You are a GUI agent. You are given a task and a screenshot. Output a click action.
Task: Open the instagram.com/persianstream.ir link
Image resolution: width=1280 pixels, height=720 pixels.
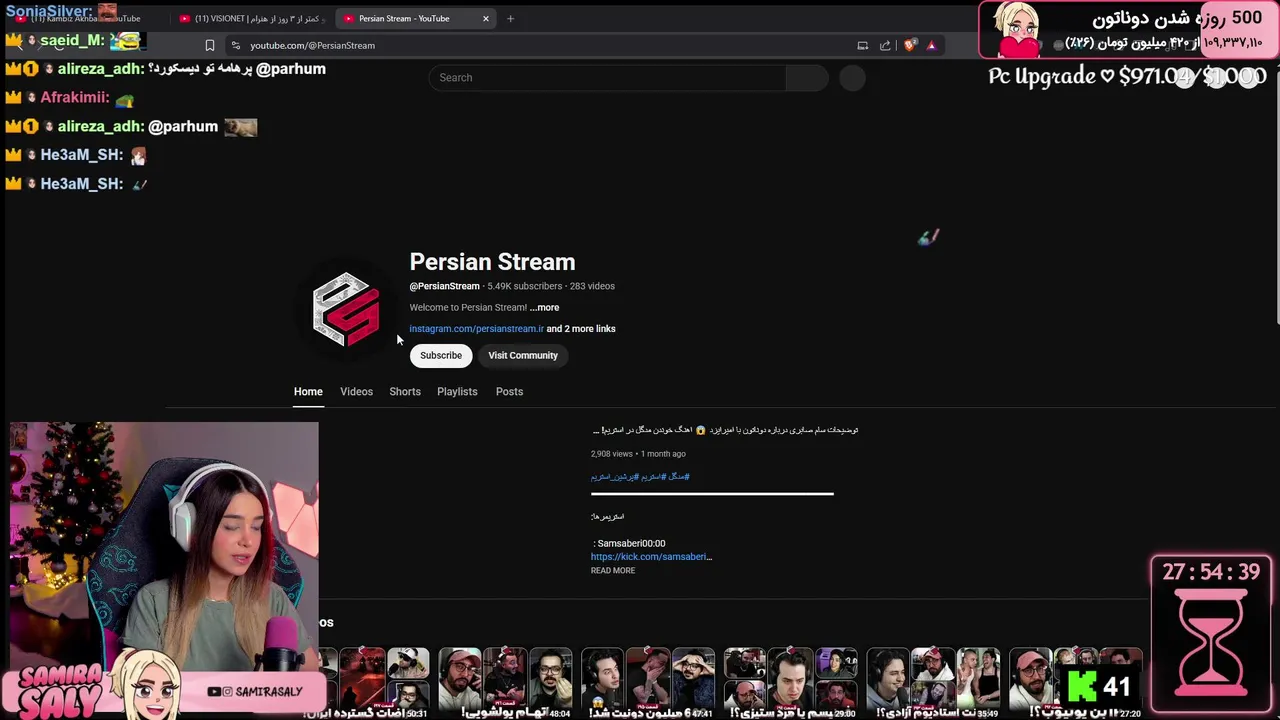point(476,329)
